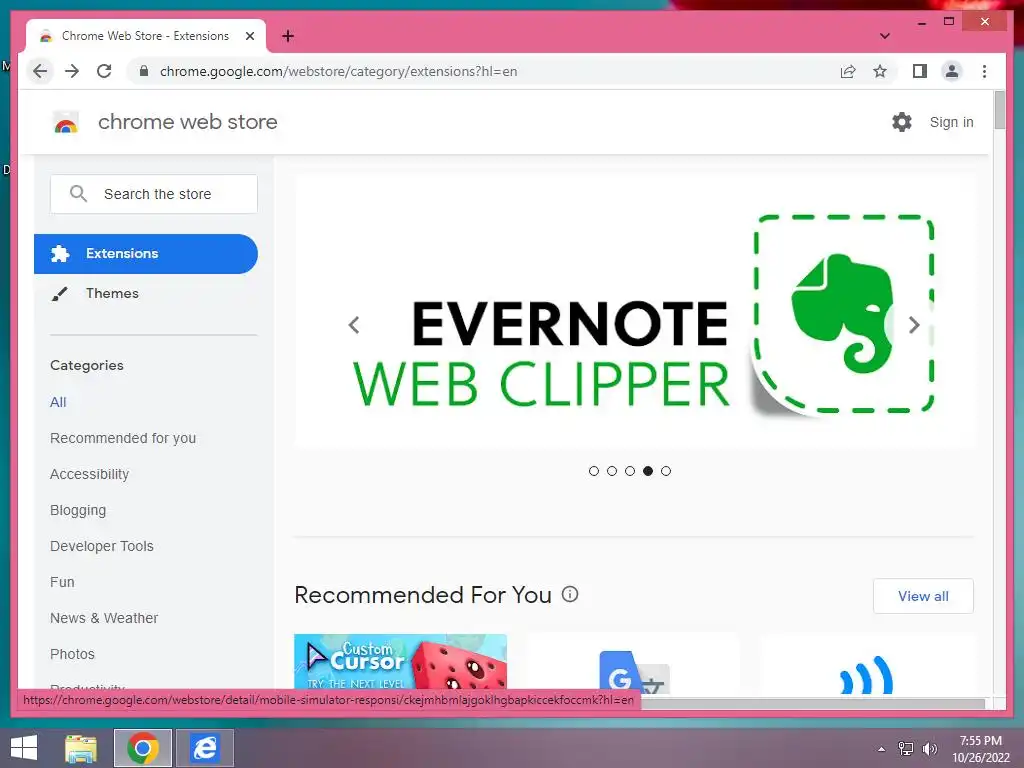1024x768 pixels.
Task: Open the Chrome three-dot menu
Action: click(984, 71)
